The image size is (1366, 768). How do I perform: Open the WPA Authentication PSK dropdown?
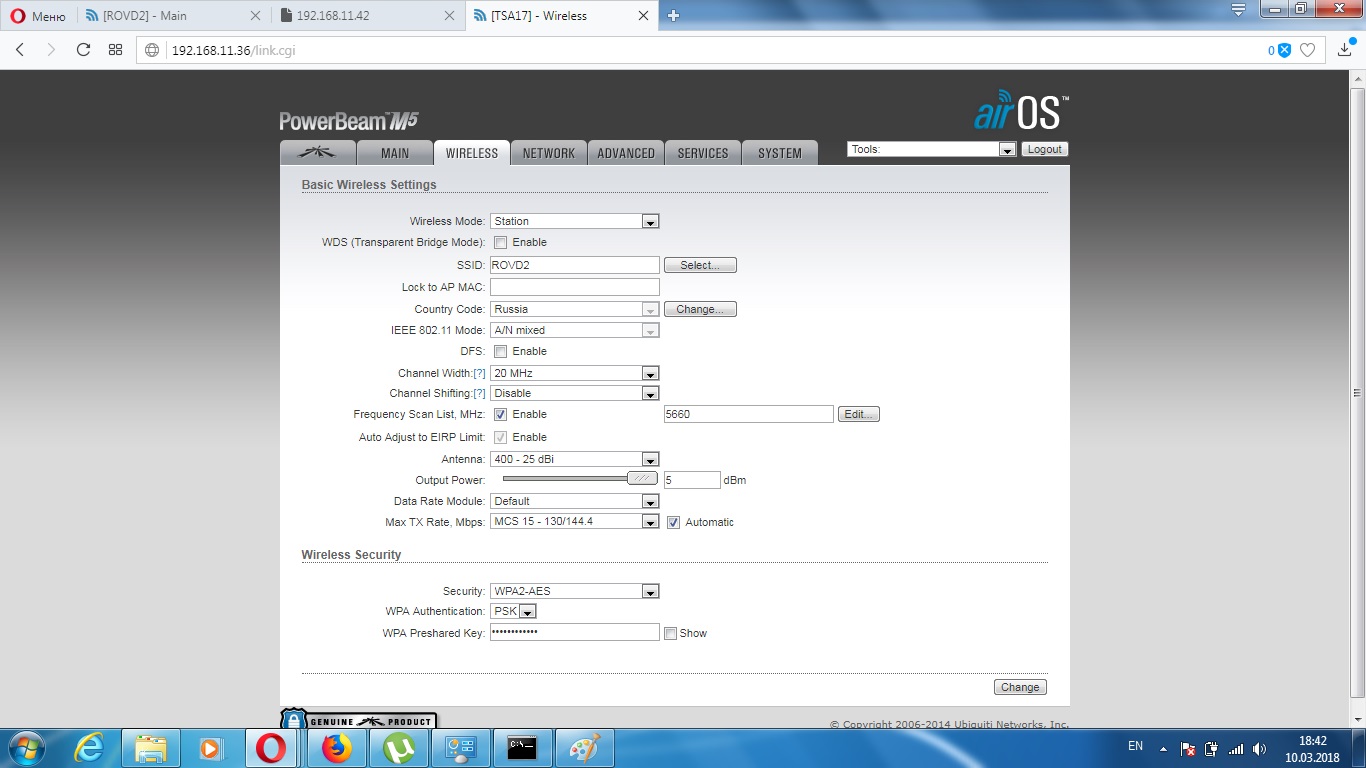[x=513, y=611]
